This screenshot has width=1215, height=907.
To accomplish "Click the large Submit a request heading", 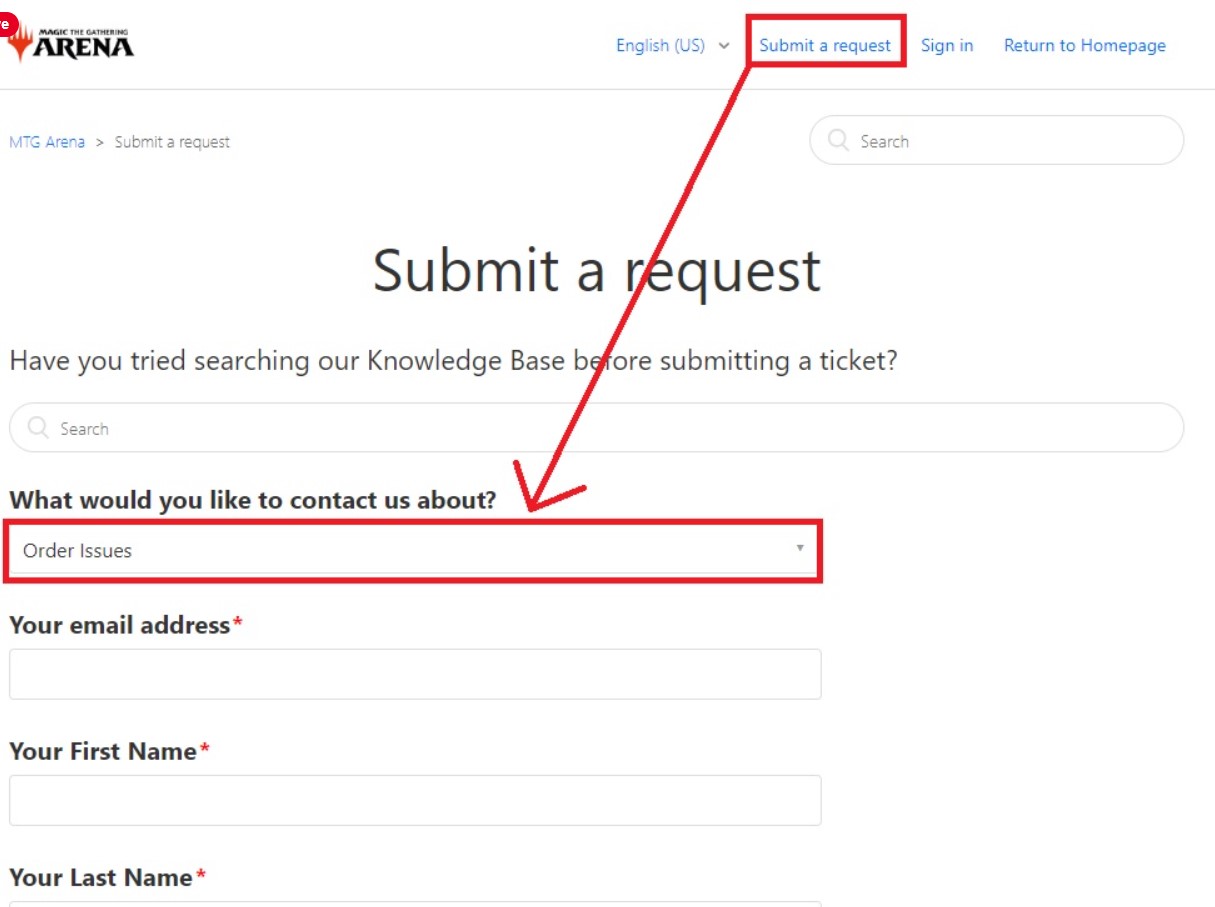I will pyautogui.click(x=597, y=270).
